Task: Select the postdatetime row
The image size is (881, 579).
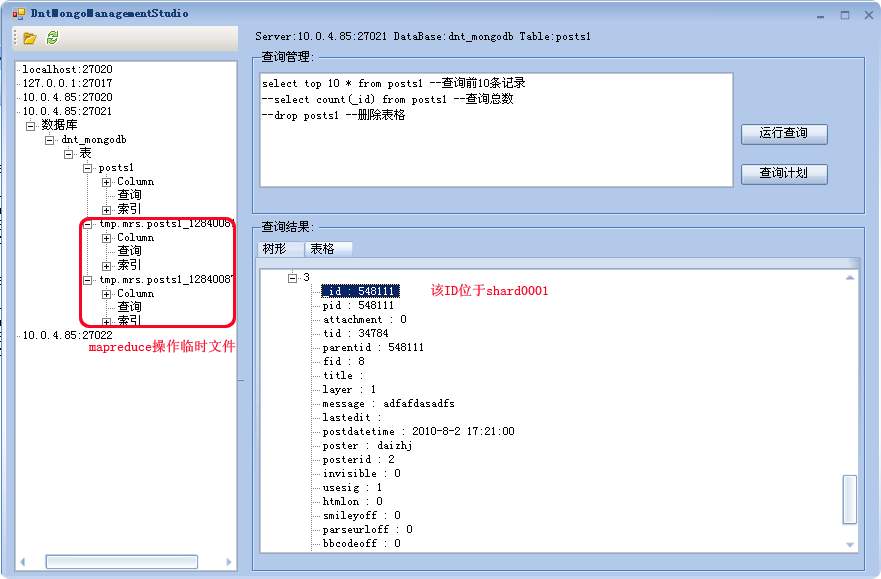Action: pyautogui.click(x=419, y=431)
